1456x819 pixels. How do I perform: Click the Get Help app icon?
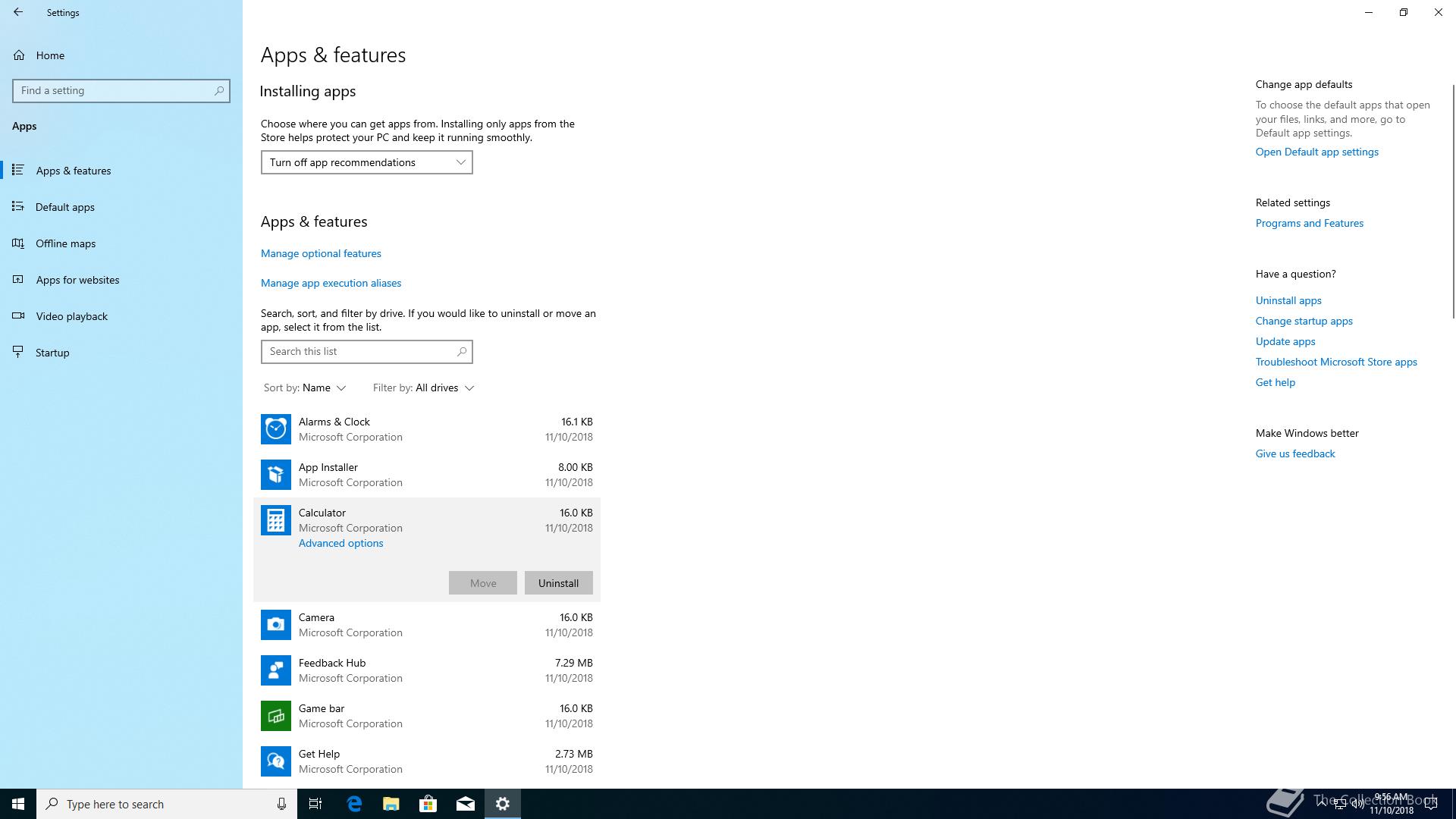[x=276, y=761]
